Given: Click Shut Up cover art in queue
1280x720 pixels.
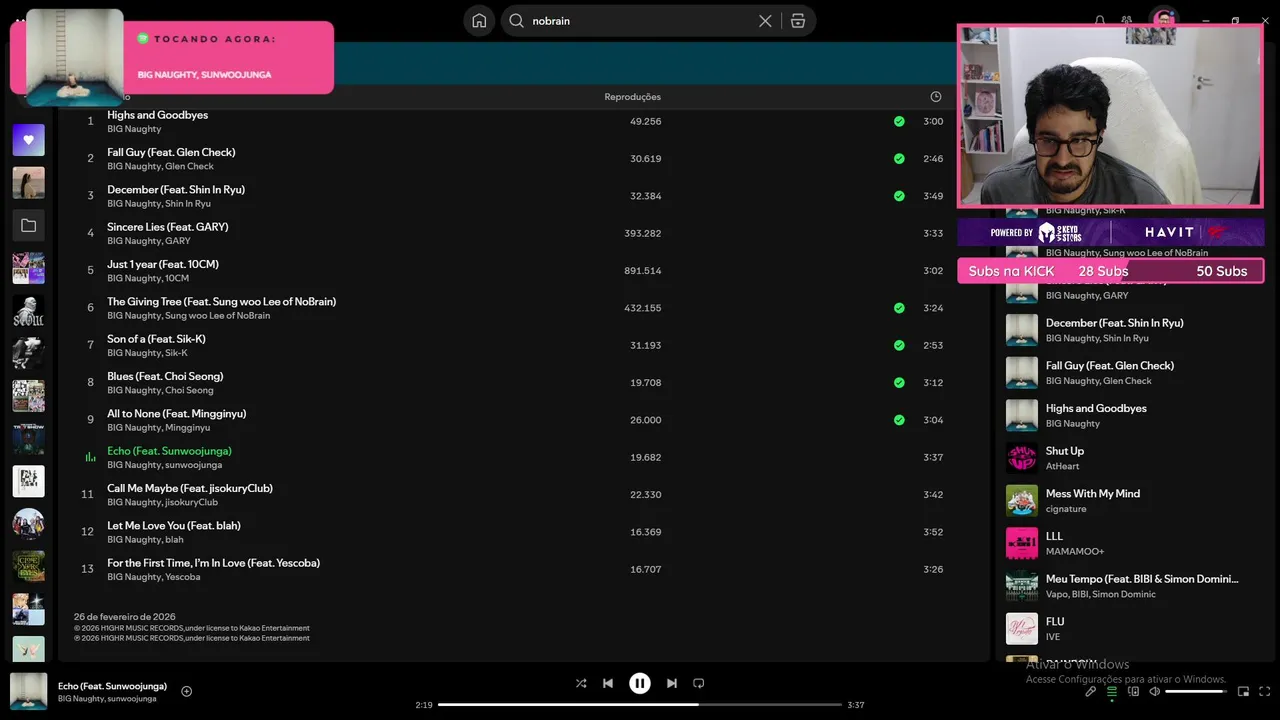Looking at the screenshot, I should (1022, 458).
